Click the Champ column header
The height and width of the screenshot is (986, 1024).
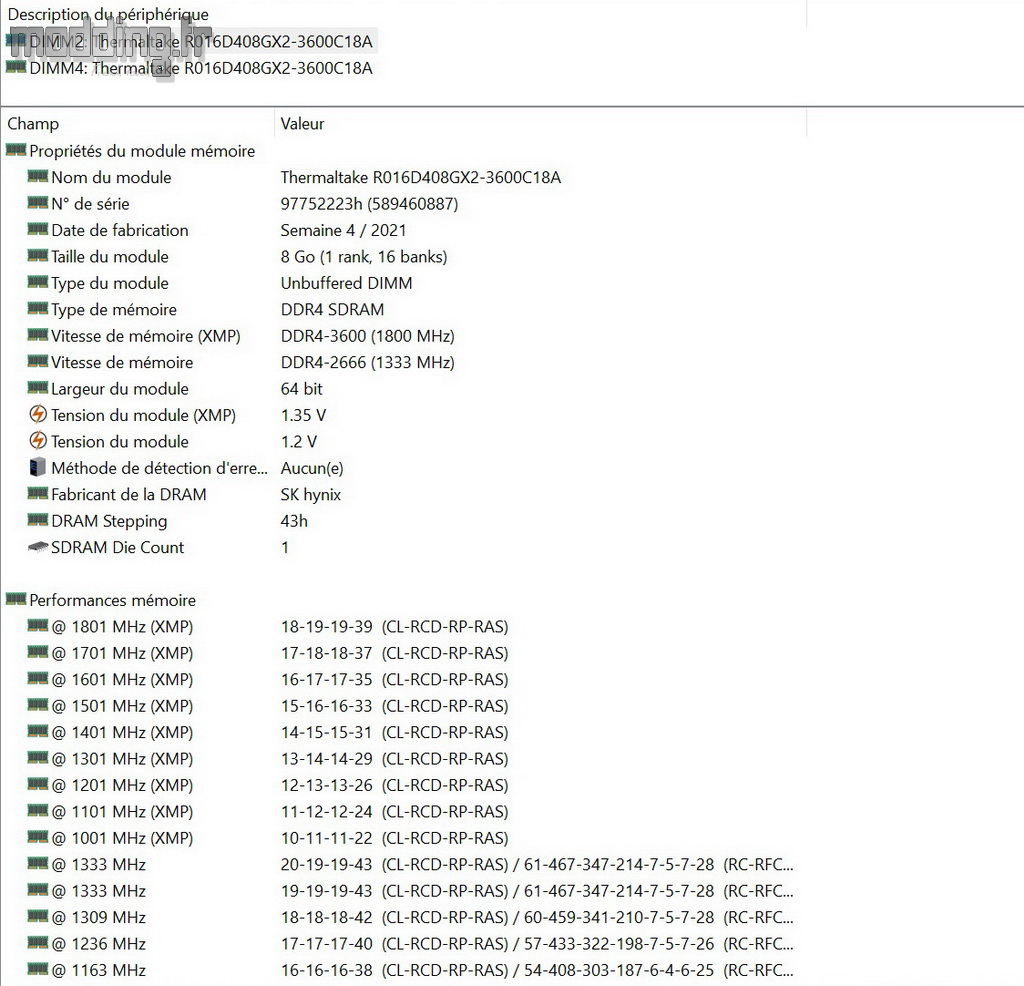coord(33,123)
